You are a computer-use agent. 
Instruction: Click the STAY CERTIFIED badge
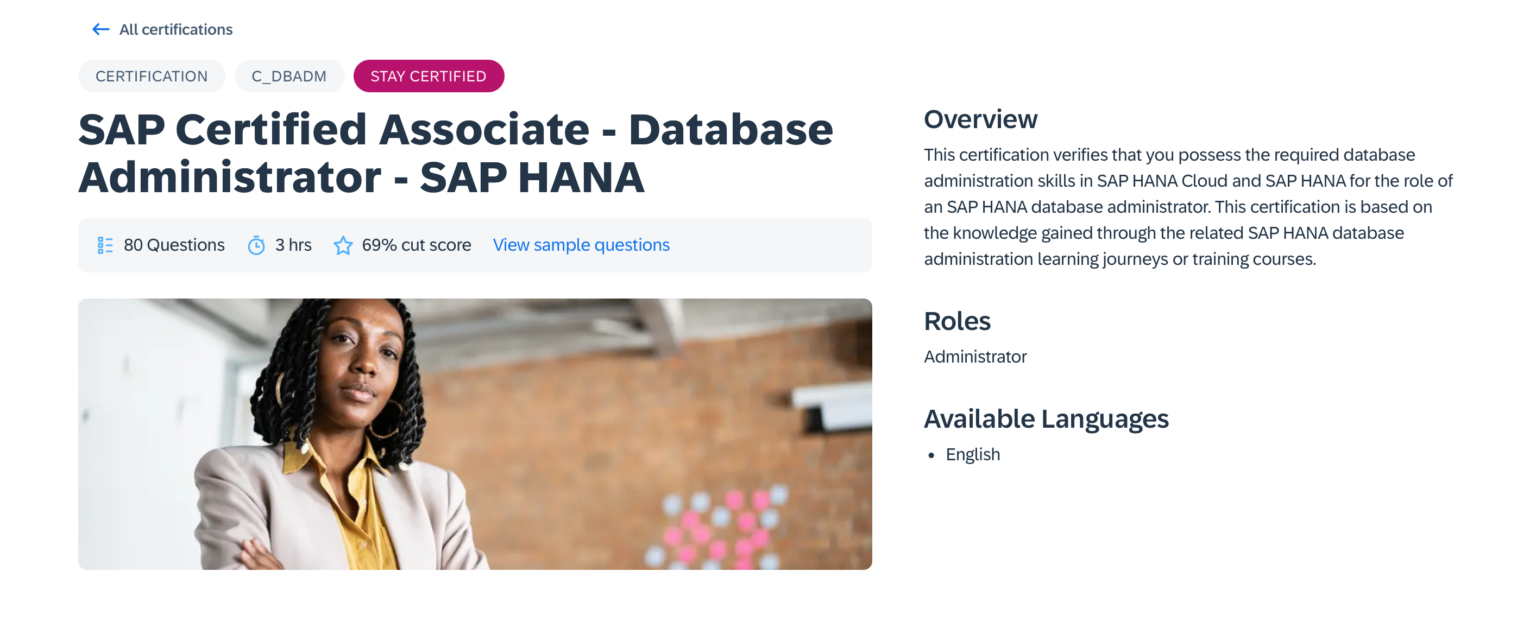tap(428, 76)
